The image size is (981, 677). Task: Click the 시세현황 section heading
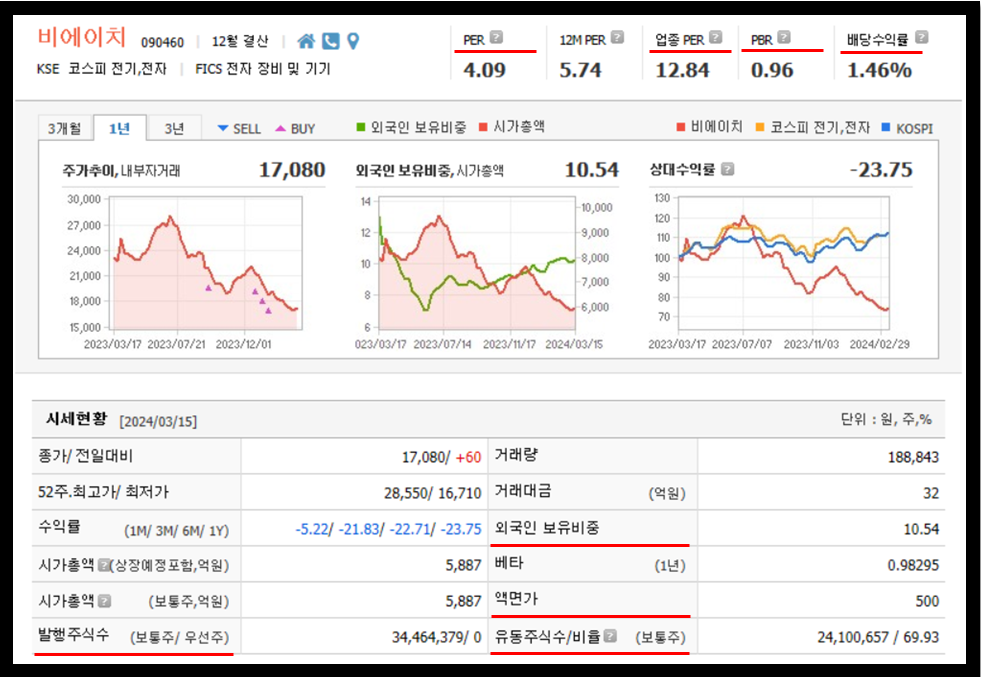pyautogui.click(x=76, y=419)
